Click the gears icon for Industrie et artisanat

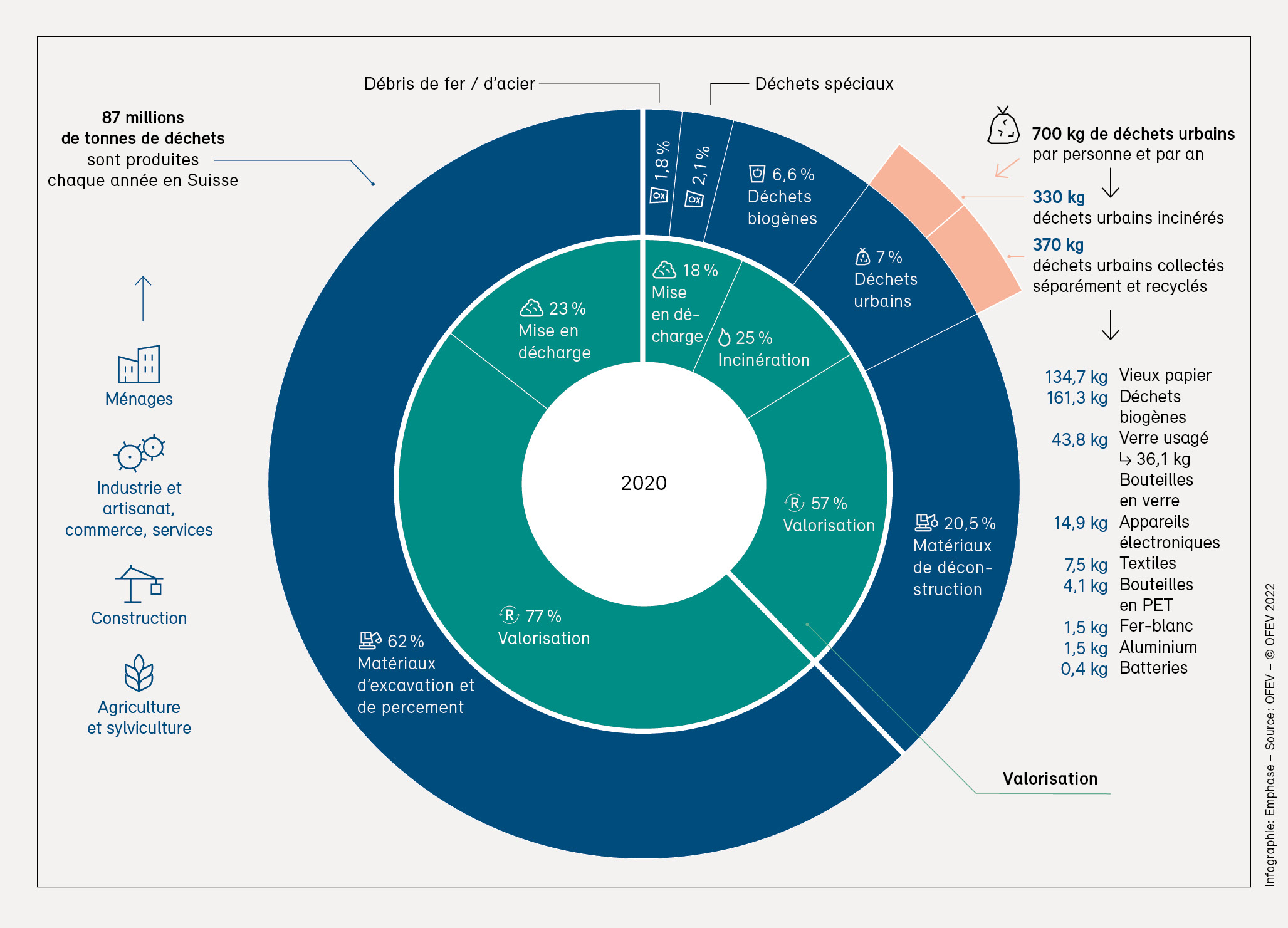pyautogui.click(x=139, y=452)
